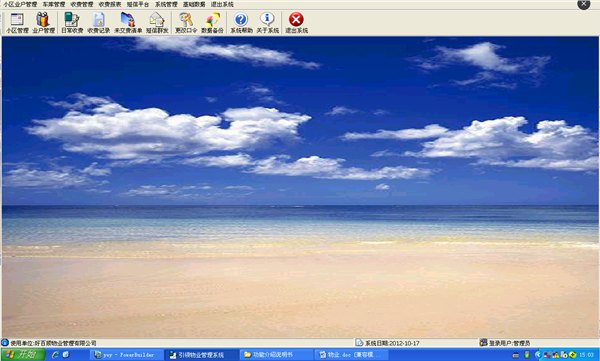Switch to 引领物业管理系统 taskbar button
Image resolution: width=600 pixels, height=361 pixels.
tap(201, 355)
